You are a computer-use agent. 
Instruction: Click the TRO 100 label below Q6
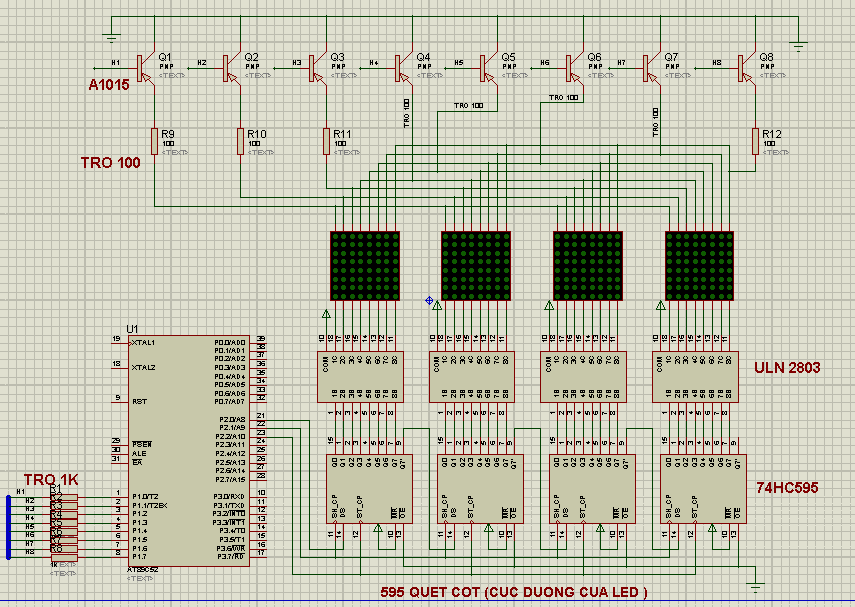tap(563, 98)
